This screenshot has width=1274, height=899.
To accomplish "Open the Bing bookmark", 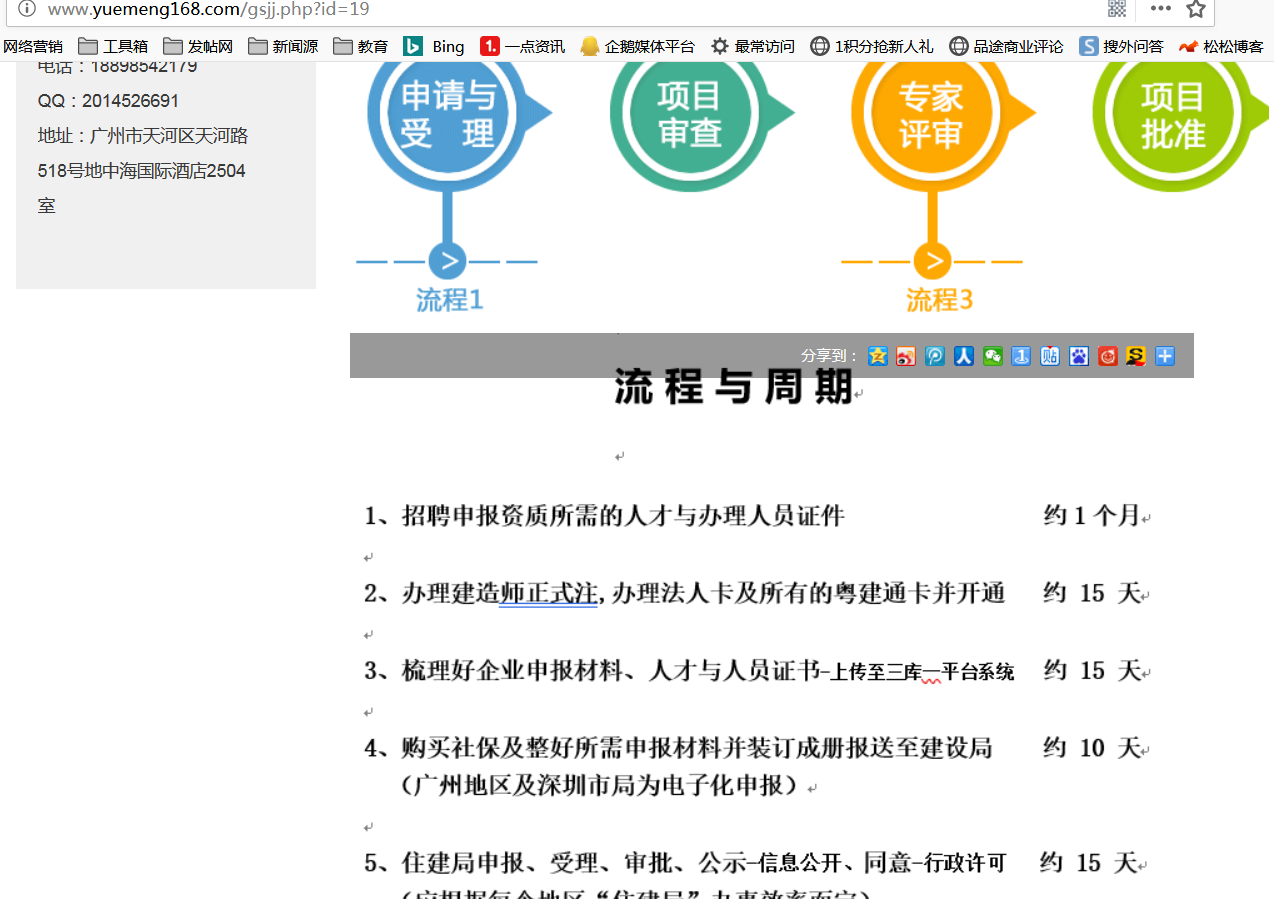I will click(x=434, y=46).
